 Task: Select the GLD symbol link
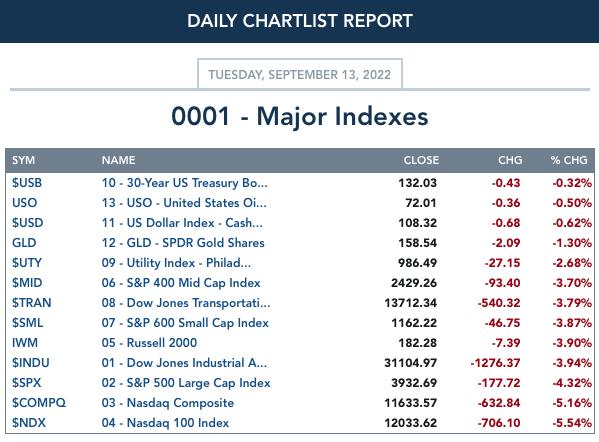point(24,243)
